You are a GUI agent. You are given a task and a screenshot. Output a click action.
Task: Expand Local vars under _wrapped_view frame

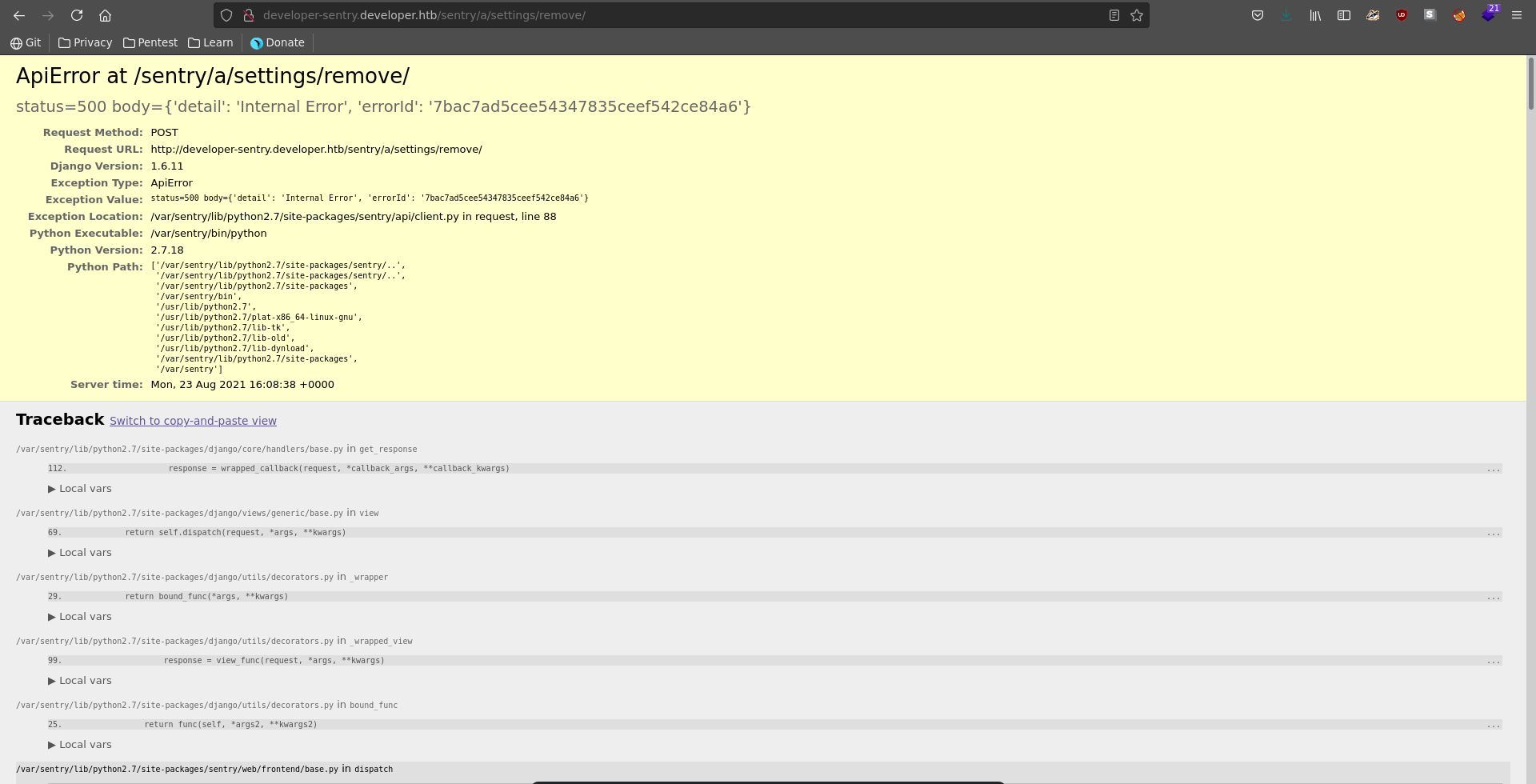tap(80, 680)
